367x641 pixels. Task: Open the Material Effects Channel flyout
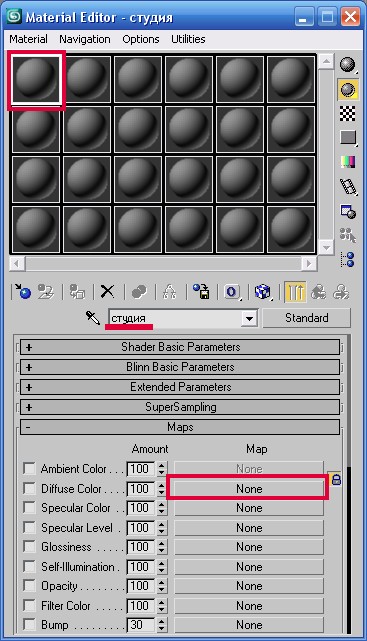(x=232, y=292)
